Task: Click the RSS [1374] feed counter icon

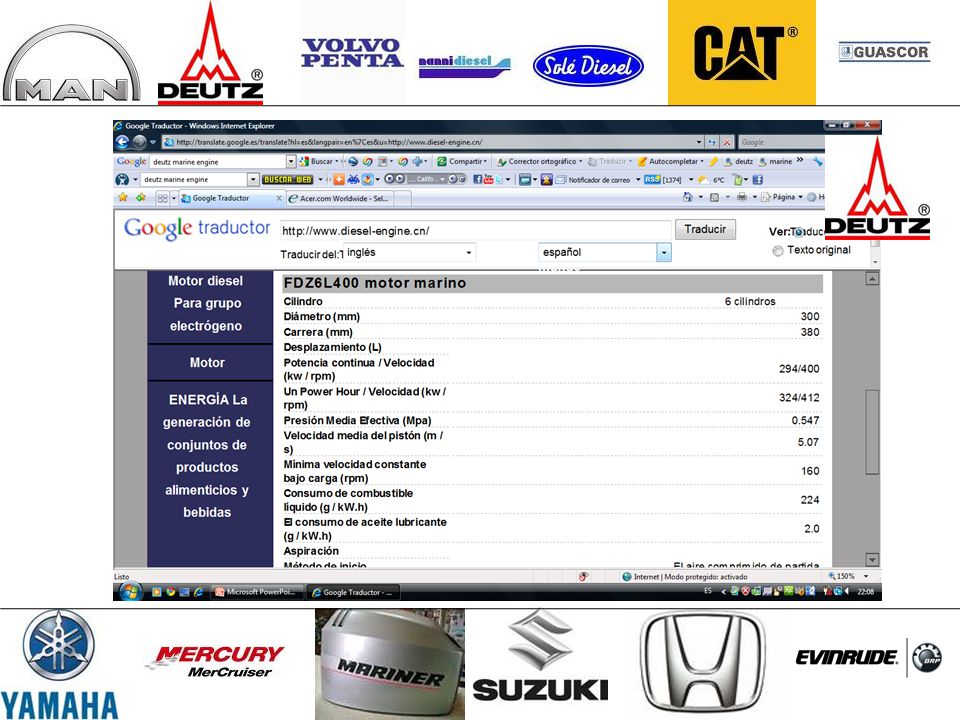Action: pyautogui.click(x=662, y=179)
